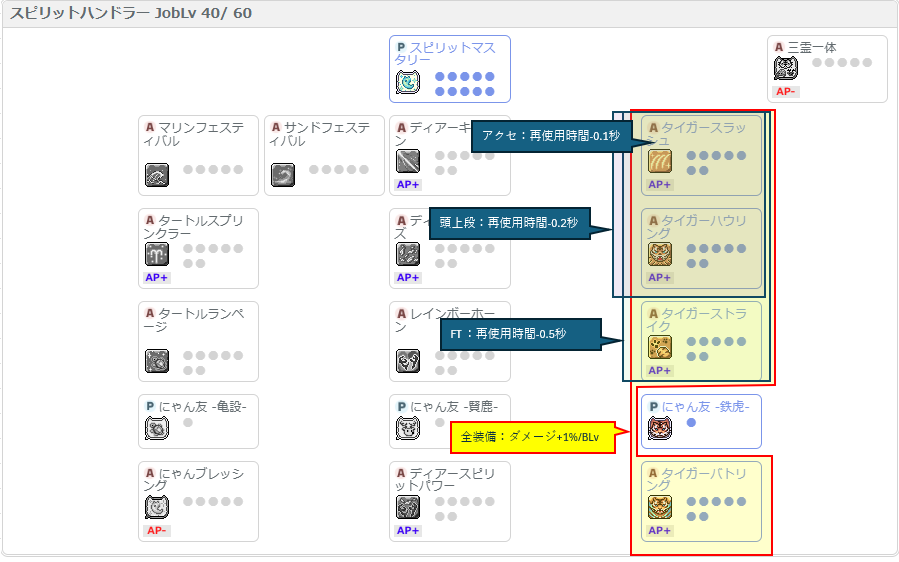Toggle the にゃん友 -亀設- level dot
The image size is (899, 562).
pos(187,423)
